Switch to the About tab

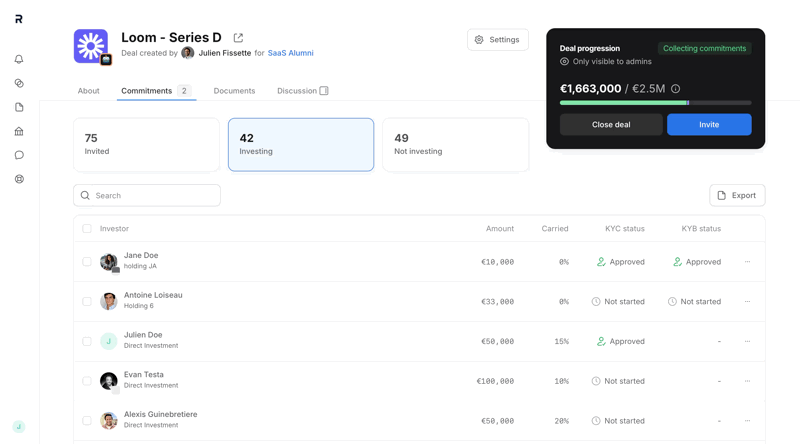pyautogui.click(x=88, y=91)
